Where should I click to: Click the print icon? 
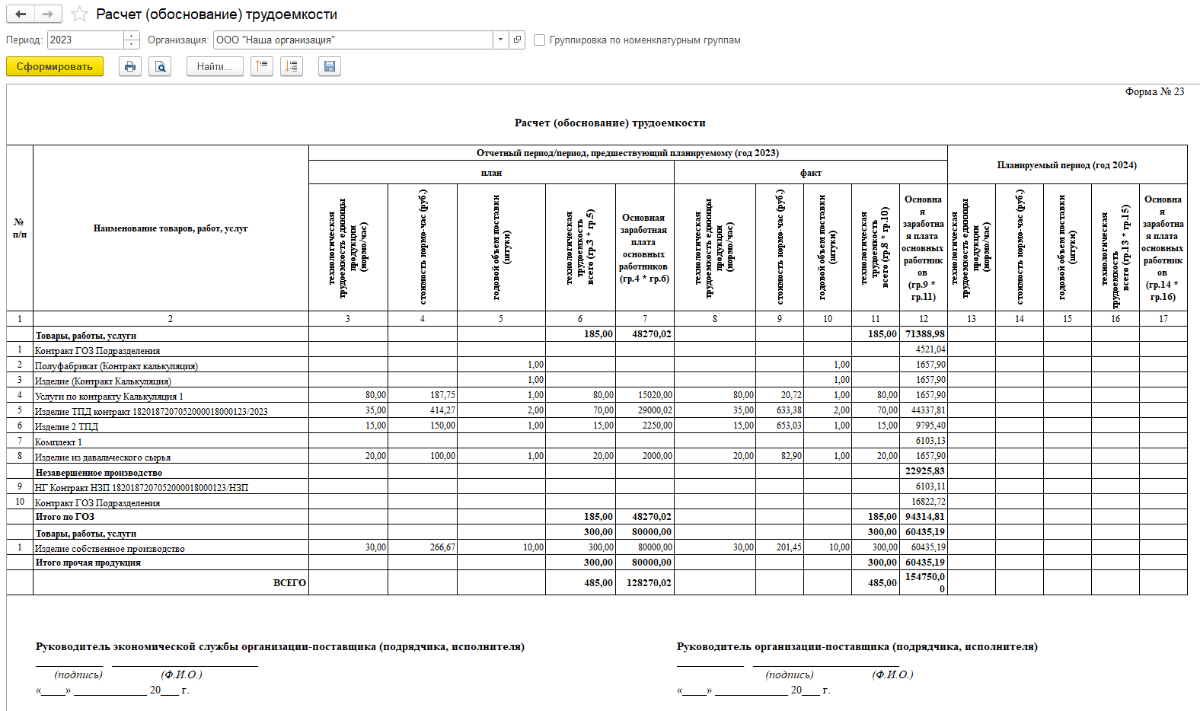[x=129, y=67]
